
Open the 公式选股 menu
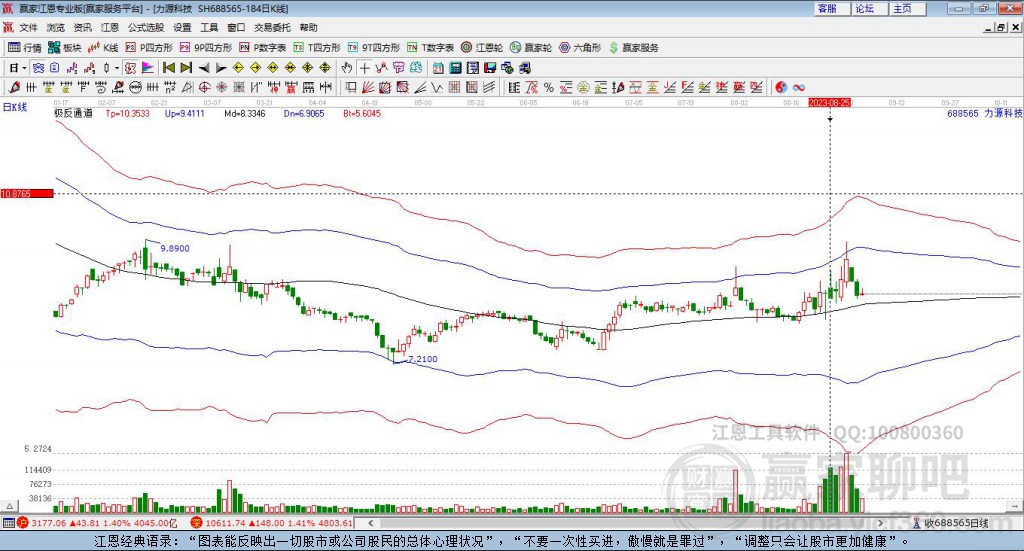(146, 27)
